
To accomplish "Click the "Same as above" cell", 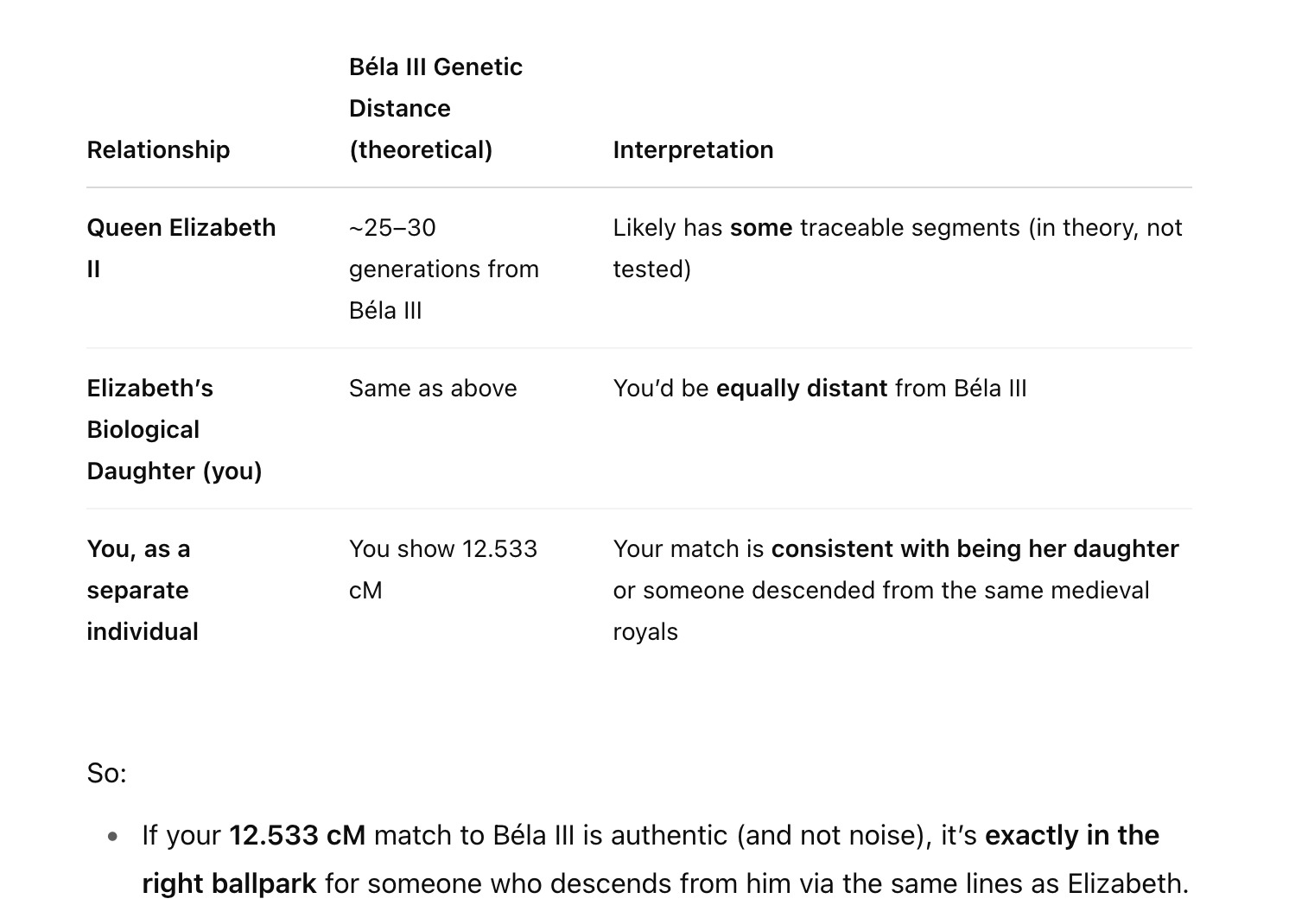I will [433, 389].
